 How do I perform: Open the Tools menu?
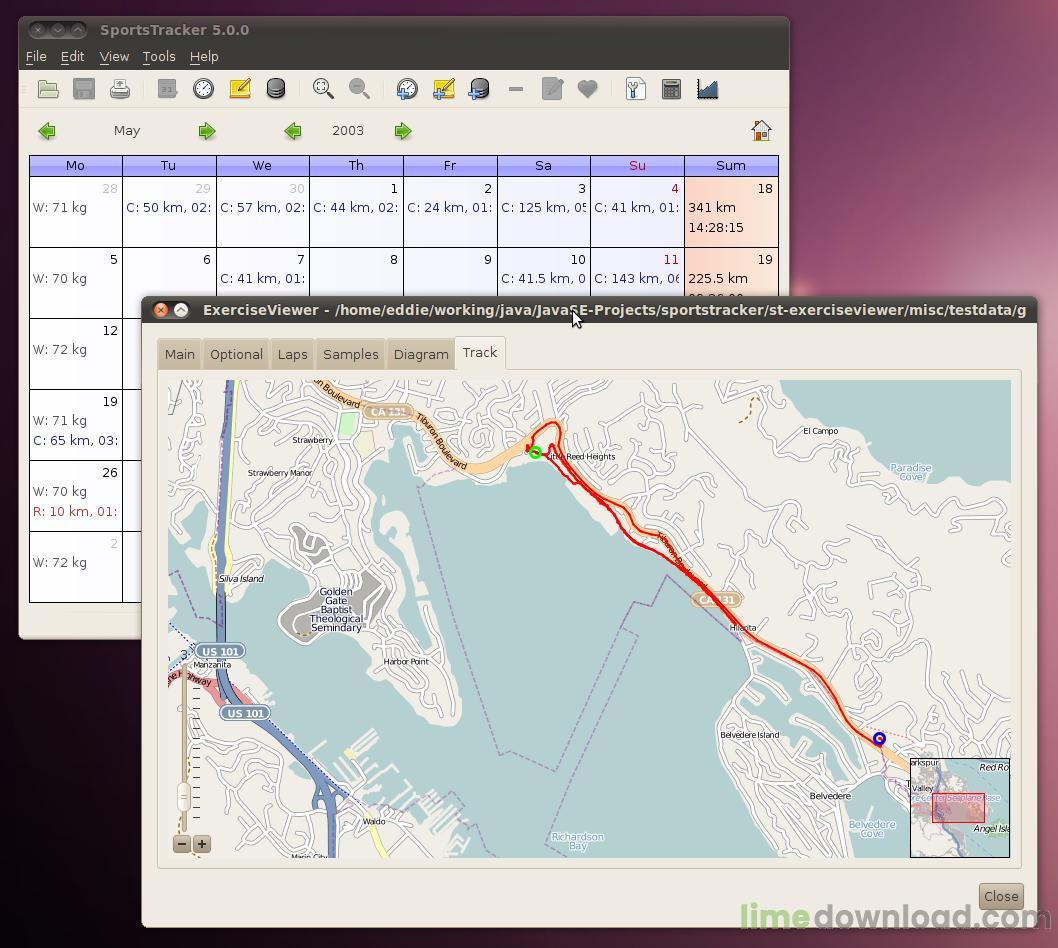point(159,57)
